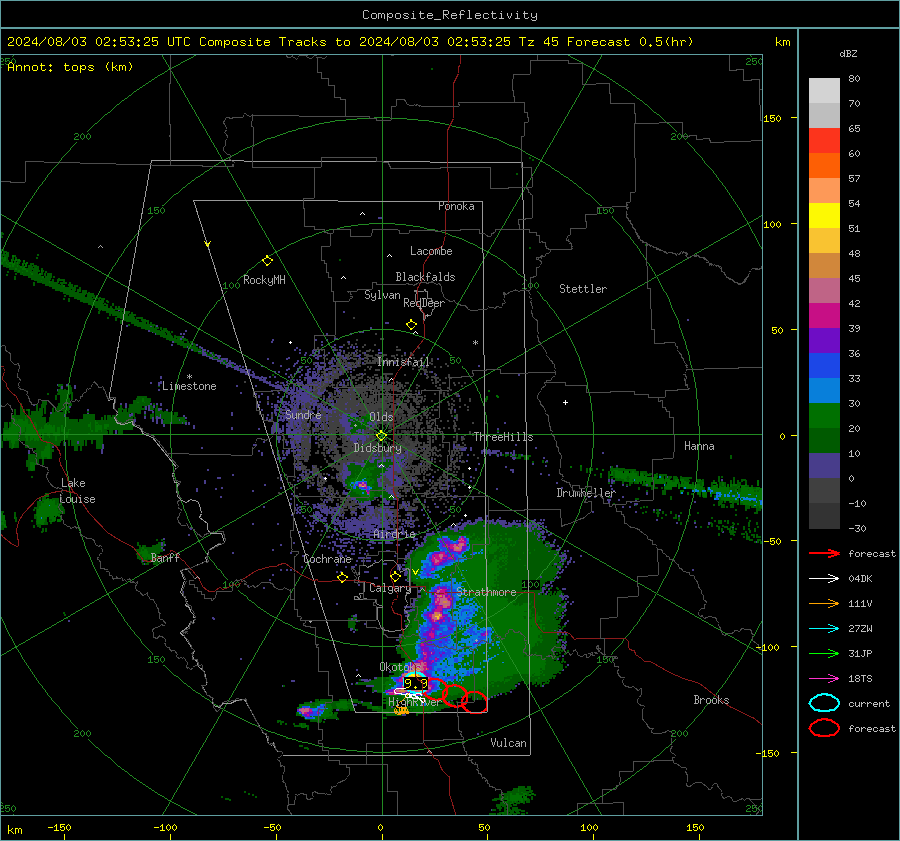Click the Banff town label

point(165,557)
